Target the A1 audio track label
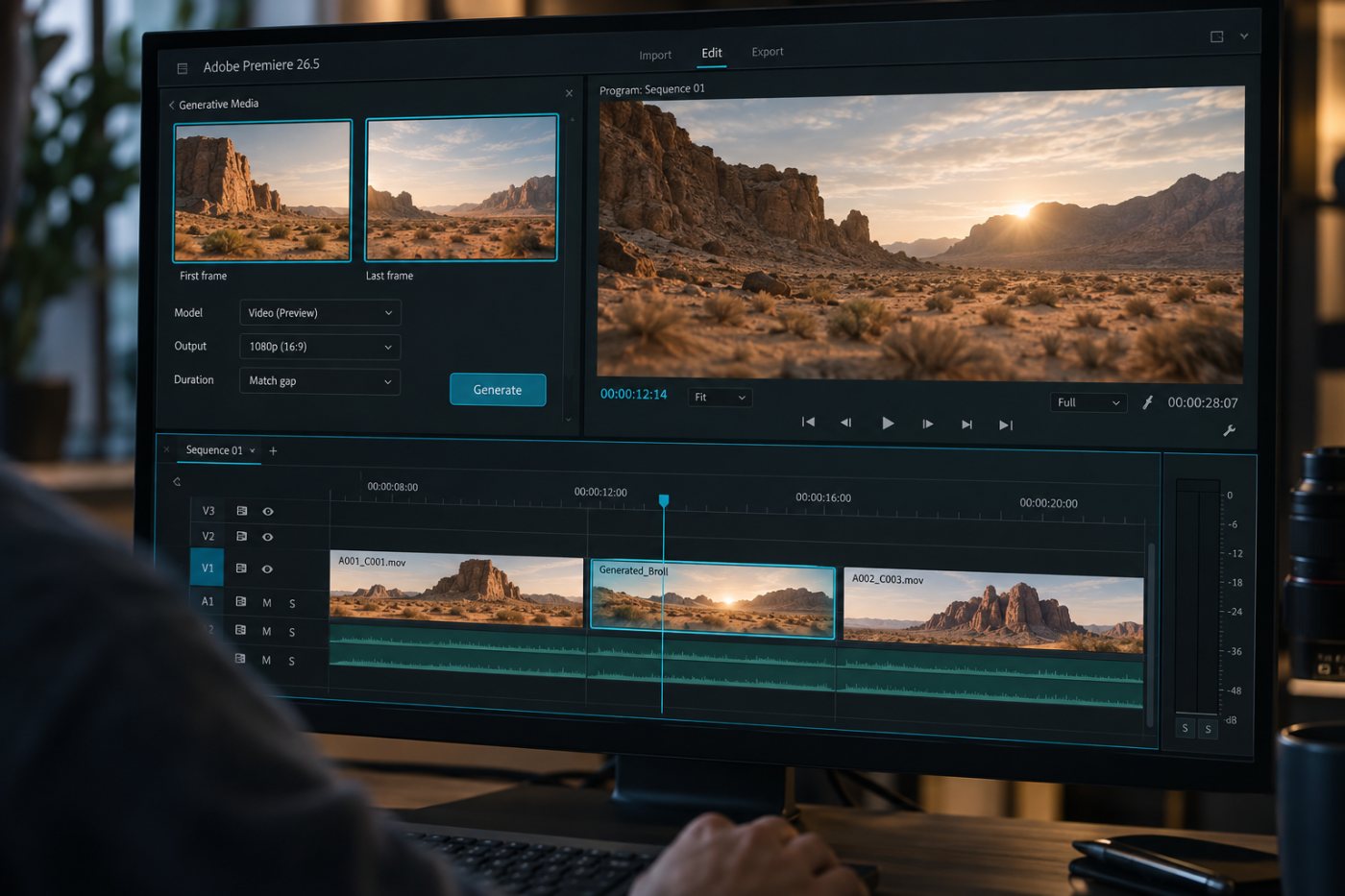Viewport: 1345px width, 896px height. [208, 601]
